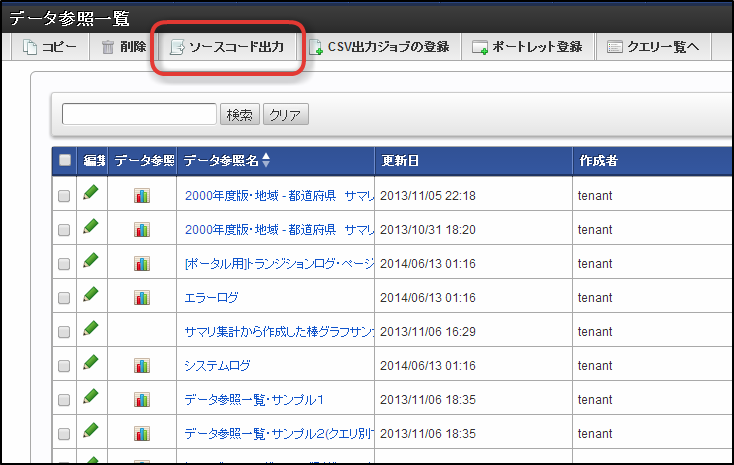Screen dimensions: 734x465
Task: Click the edit pencil for サンプル1
Action: click(91, 397)
